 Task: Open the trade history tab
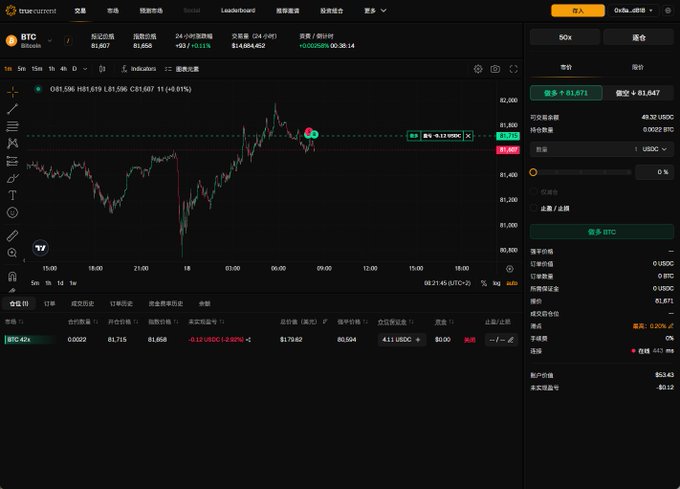point(82,303)
